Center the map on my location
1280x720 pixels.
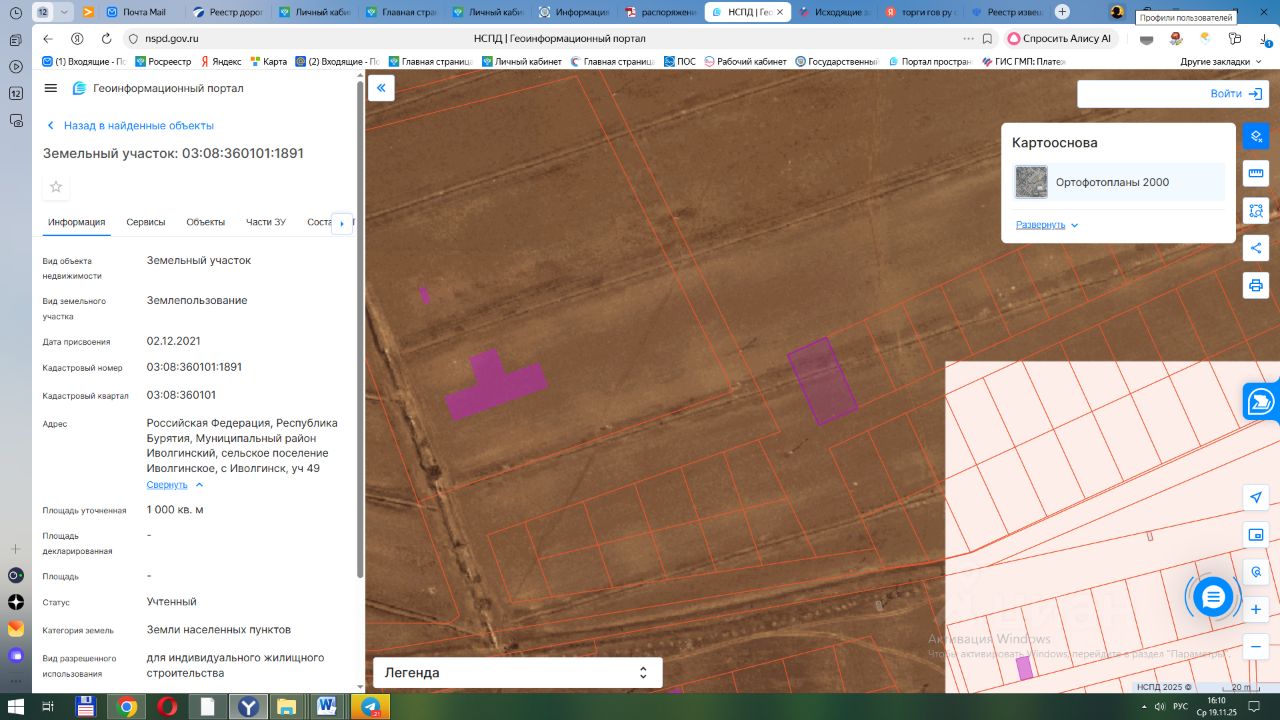(x=1256, y=498)
